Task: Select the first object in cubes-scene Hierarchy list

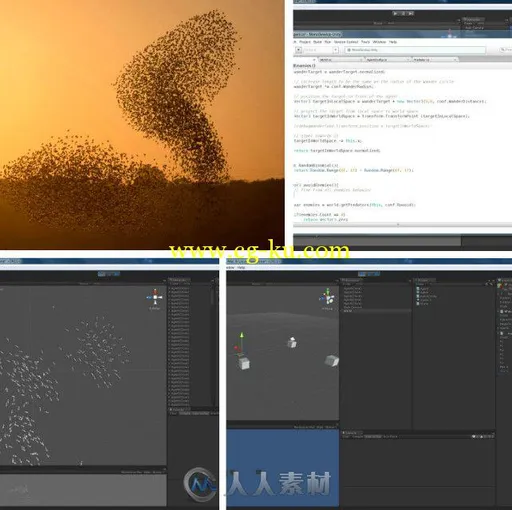Action: (352, 288)
